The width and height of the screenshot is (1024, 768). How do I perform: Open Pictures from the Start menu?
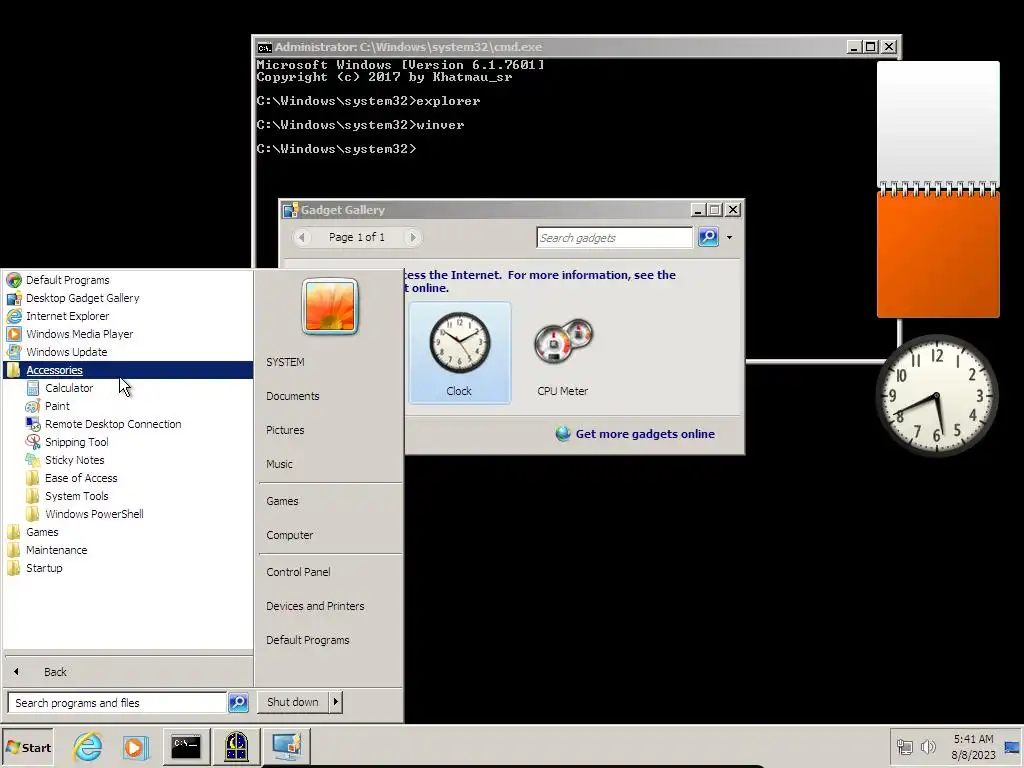click(x=285, y=430)
